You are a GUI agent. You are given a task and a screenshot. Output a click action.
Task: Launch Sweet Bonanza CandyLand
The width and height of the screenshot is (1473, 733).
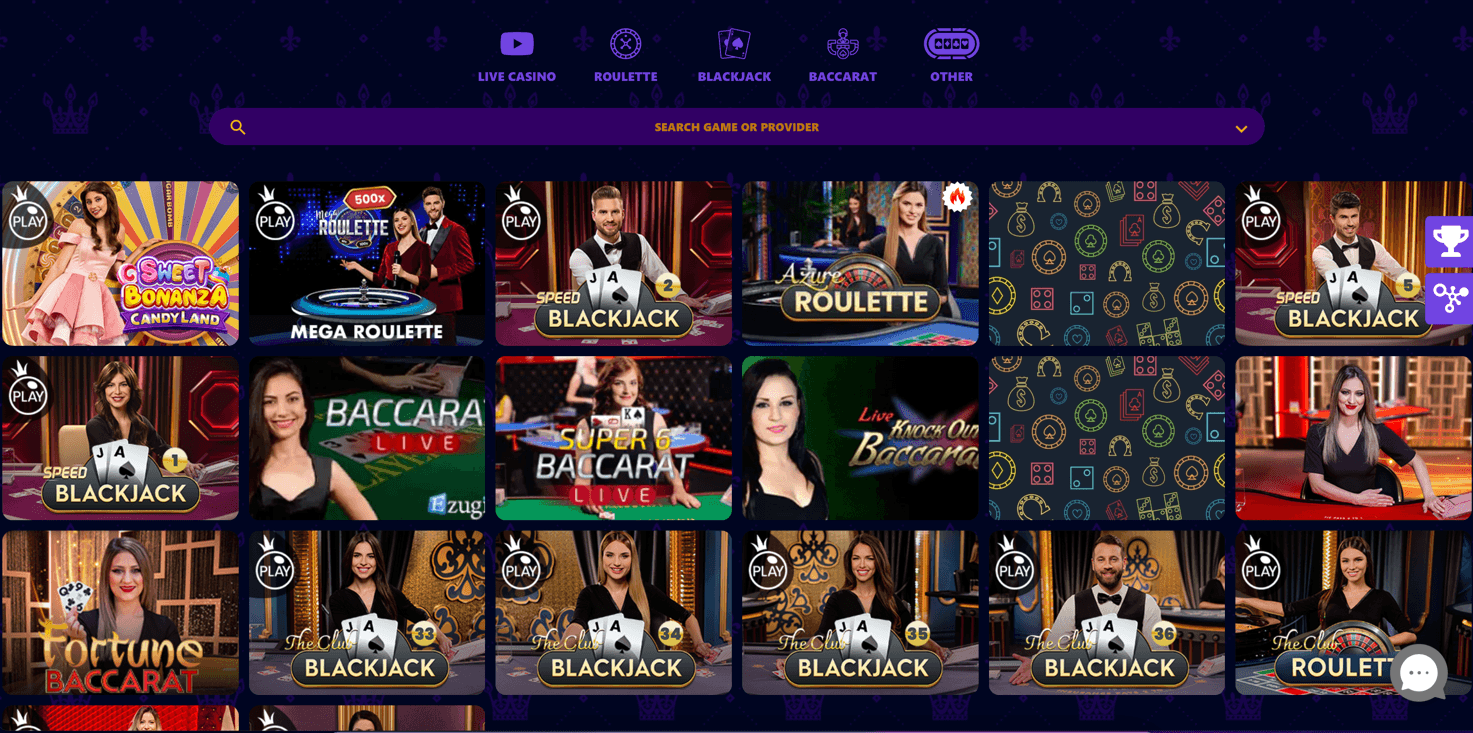[x=120, y=263]
